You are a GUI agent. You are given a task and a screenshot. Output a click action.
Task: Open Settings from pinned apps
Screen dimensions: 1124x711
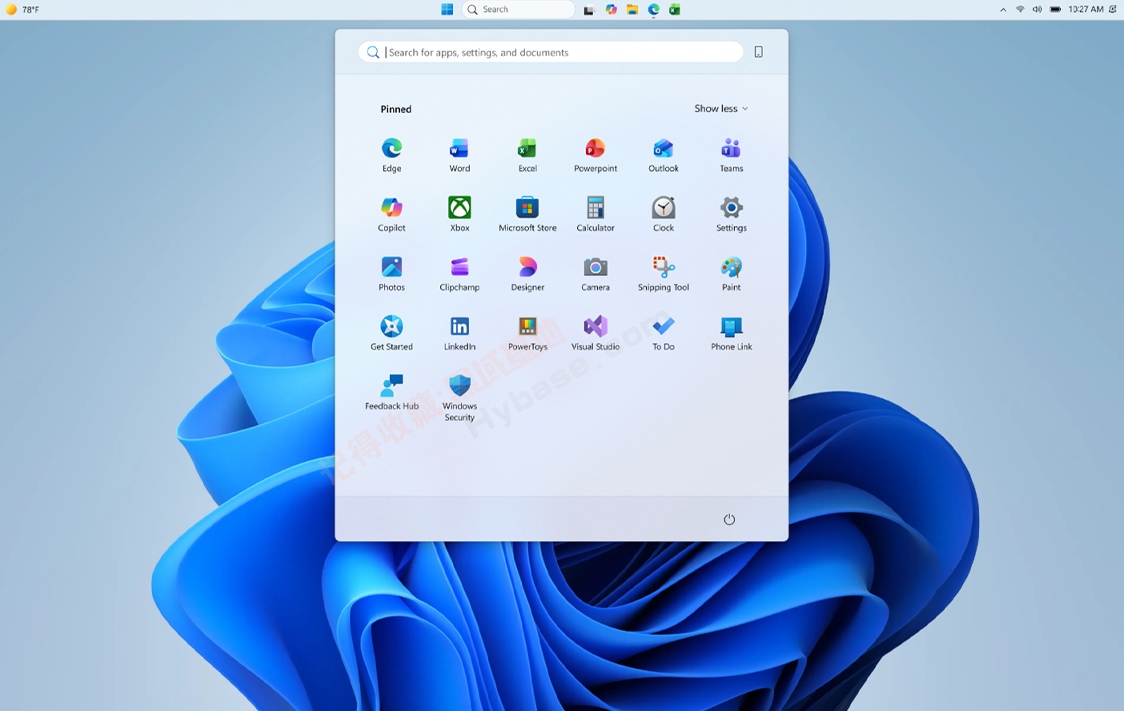[731, 214]
